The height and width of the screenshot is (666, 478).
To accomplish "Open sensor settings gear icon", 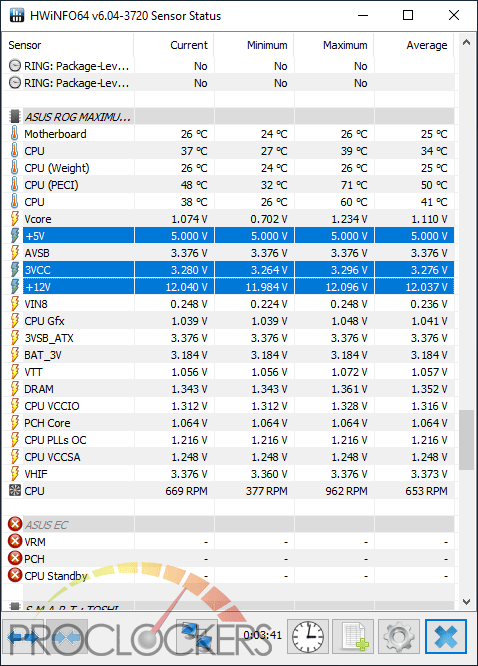I will pos(399,636).
